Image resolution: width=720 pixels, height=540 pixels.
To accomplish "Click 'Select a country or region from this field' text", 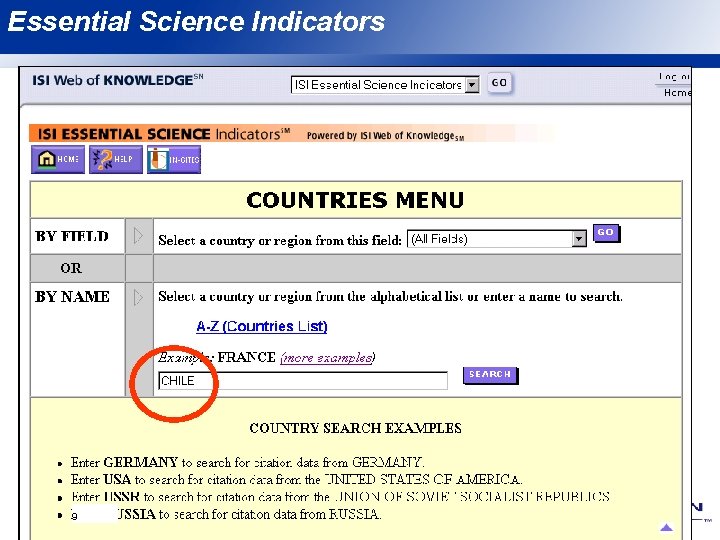I will (x=280, y=240).
